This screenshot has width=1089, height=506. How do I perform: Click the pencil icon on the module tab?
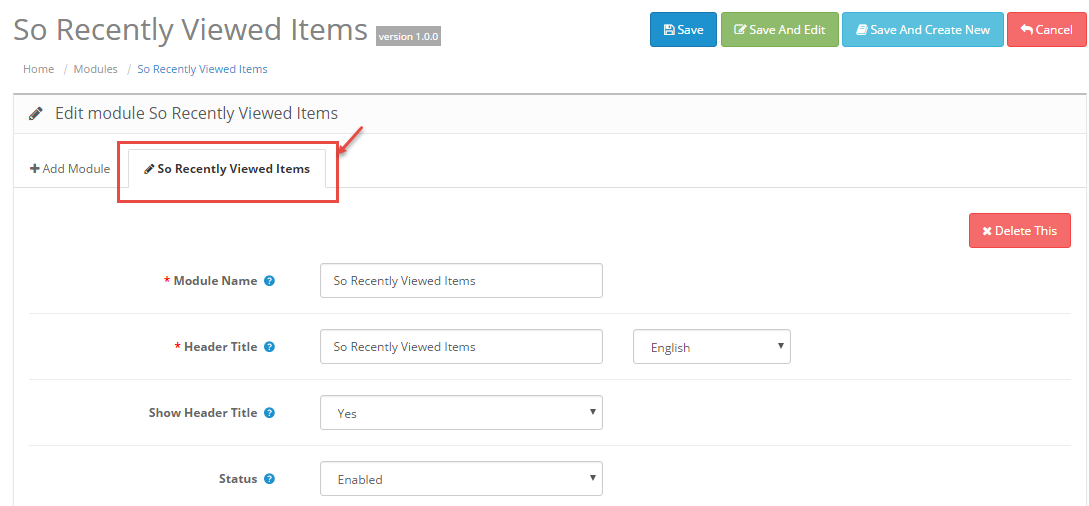coord(149,169)
